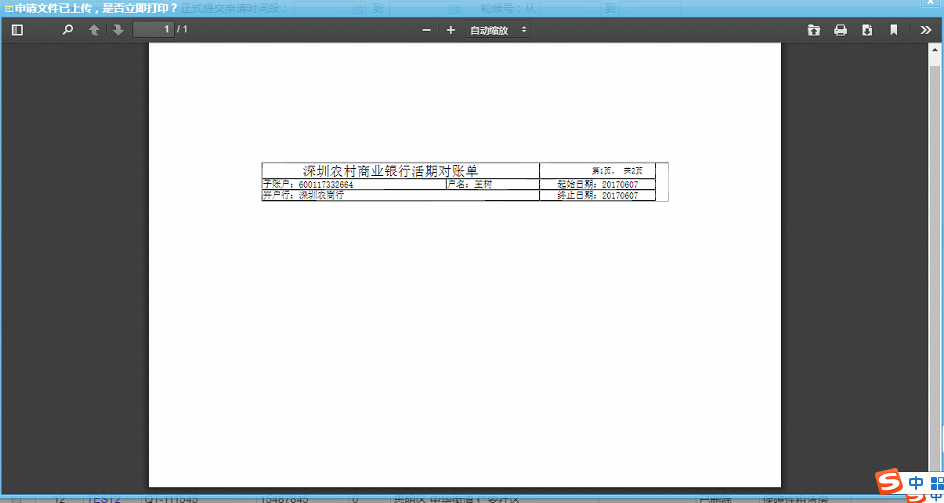Print the document via printer icon
The image size is (944, 503).
click(x=840, y=30)
